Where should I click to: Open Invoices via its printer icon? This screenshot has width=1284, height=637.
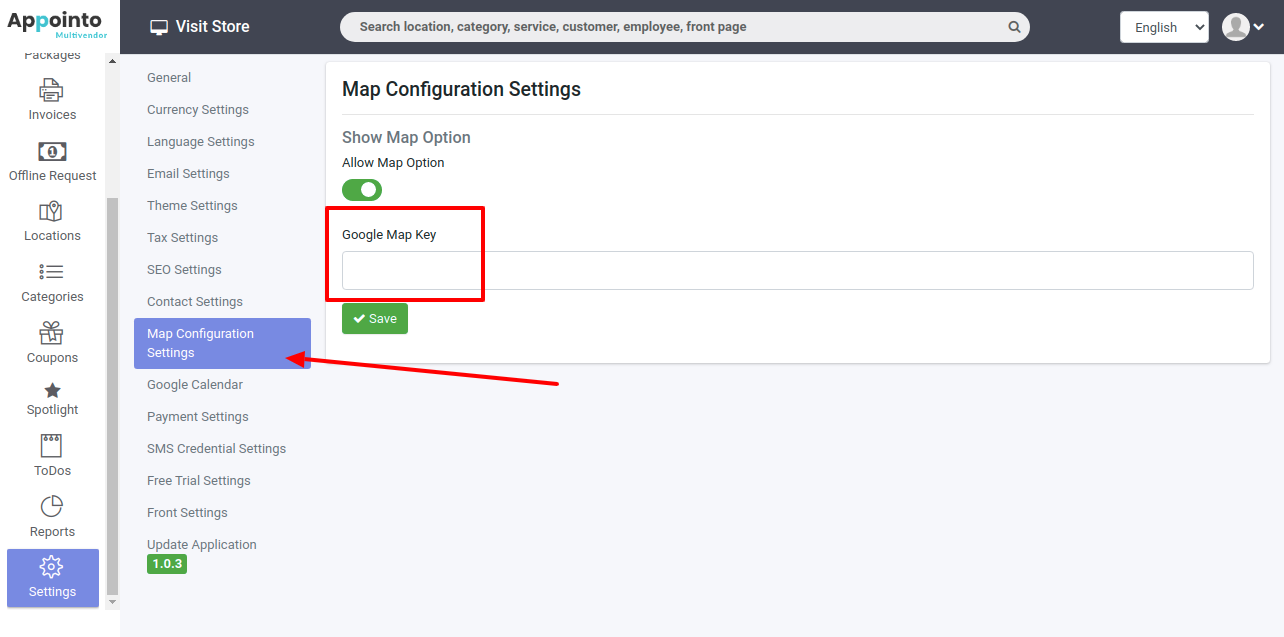[52, 90]
